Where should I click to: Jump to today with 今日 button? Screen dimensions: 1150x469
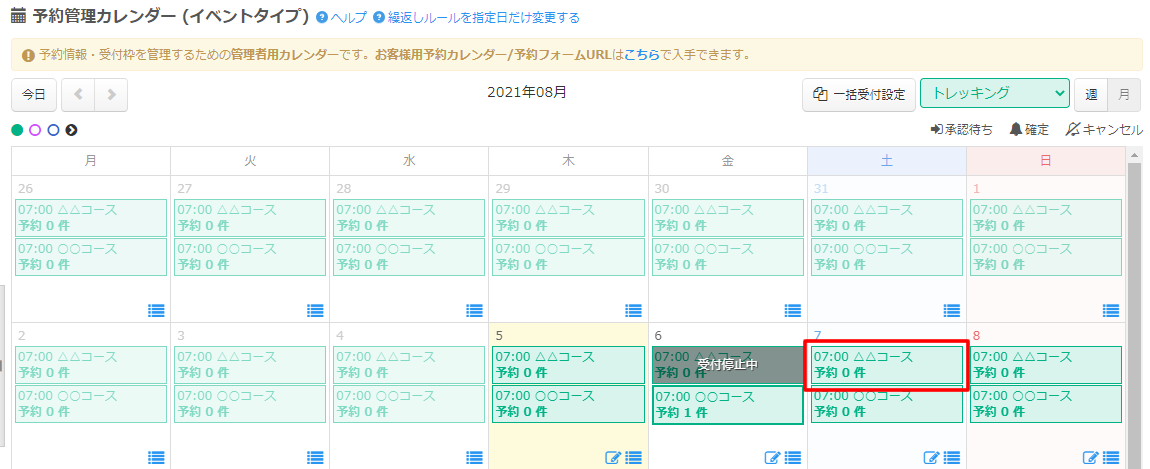coord(34,95)
